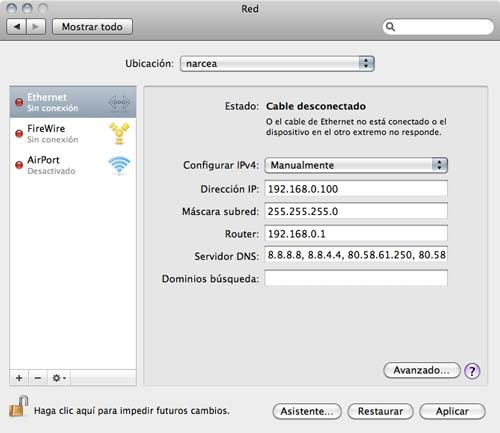Image resolution: width=500 pixels, height=433 pixels.
Task: Add a new network service with the plus button
Action: pyautogui.click(x=19, y=378)
